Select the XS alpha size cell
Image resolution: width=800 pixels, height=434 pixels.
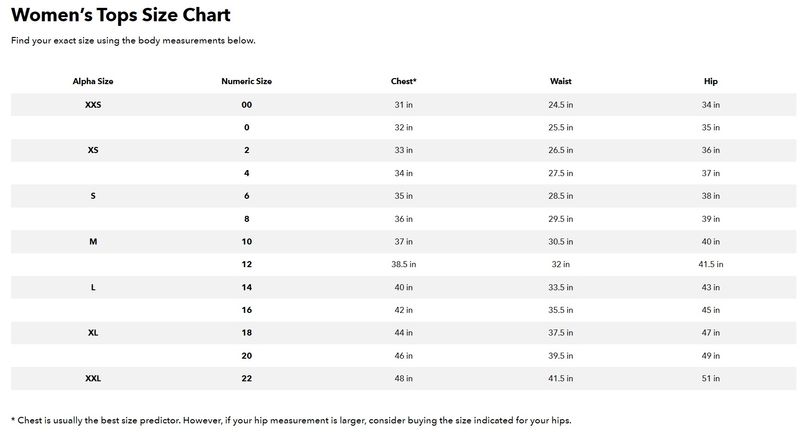(x=93, y=150)
